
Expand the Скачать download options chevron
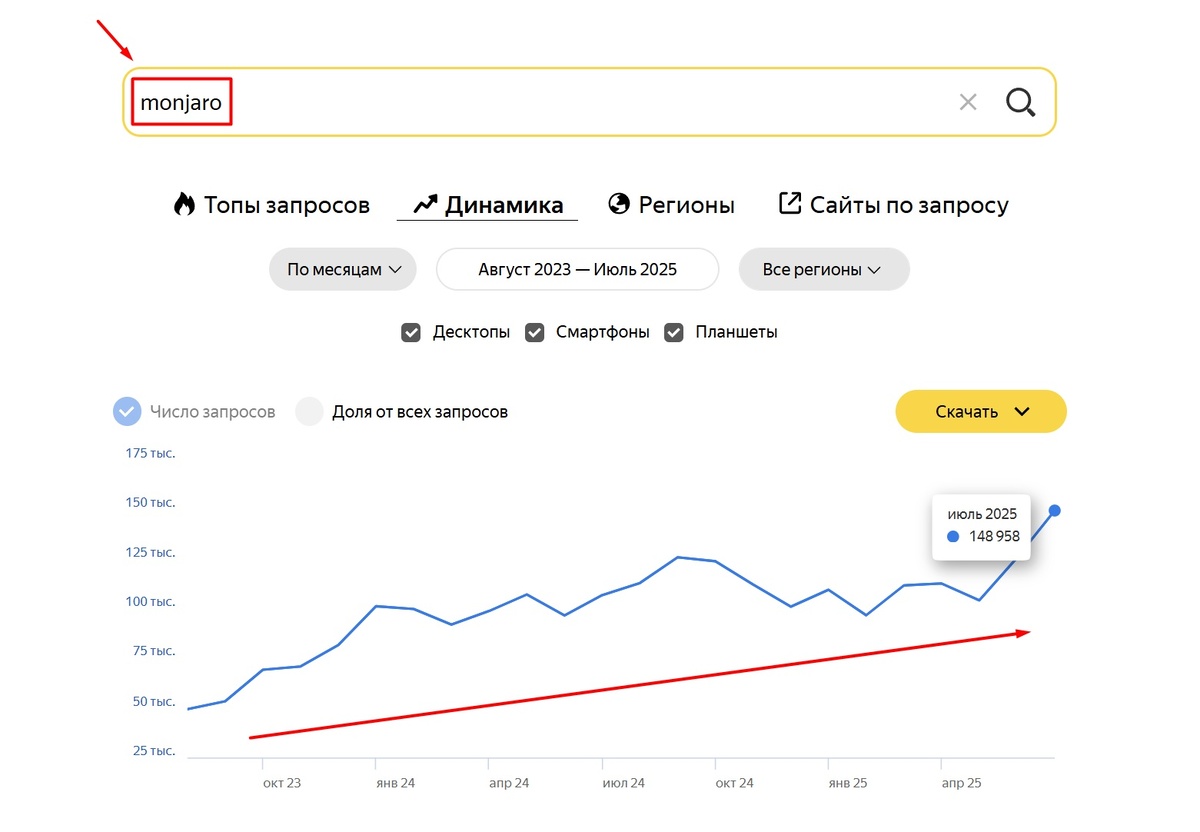pyautogui.click(x=1022, y=411)
